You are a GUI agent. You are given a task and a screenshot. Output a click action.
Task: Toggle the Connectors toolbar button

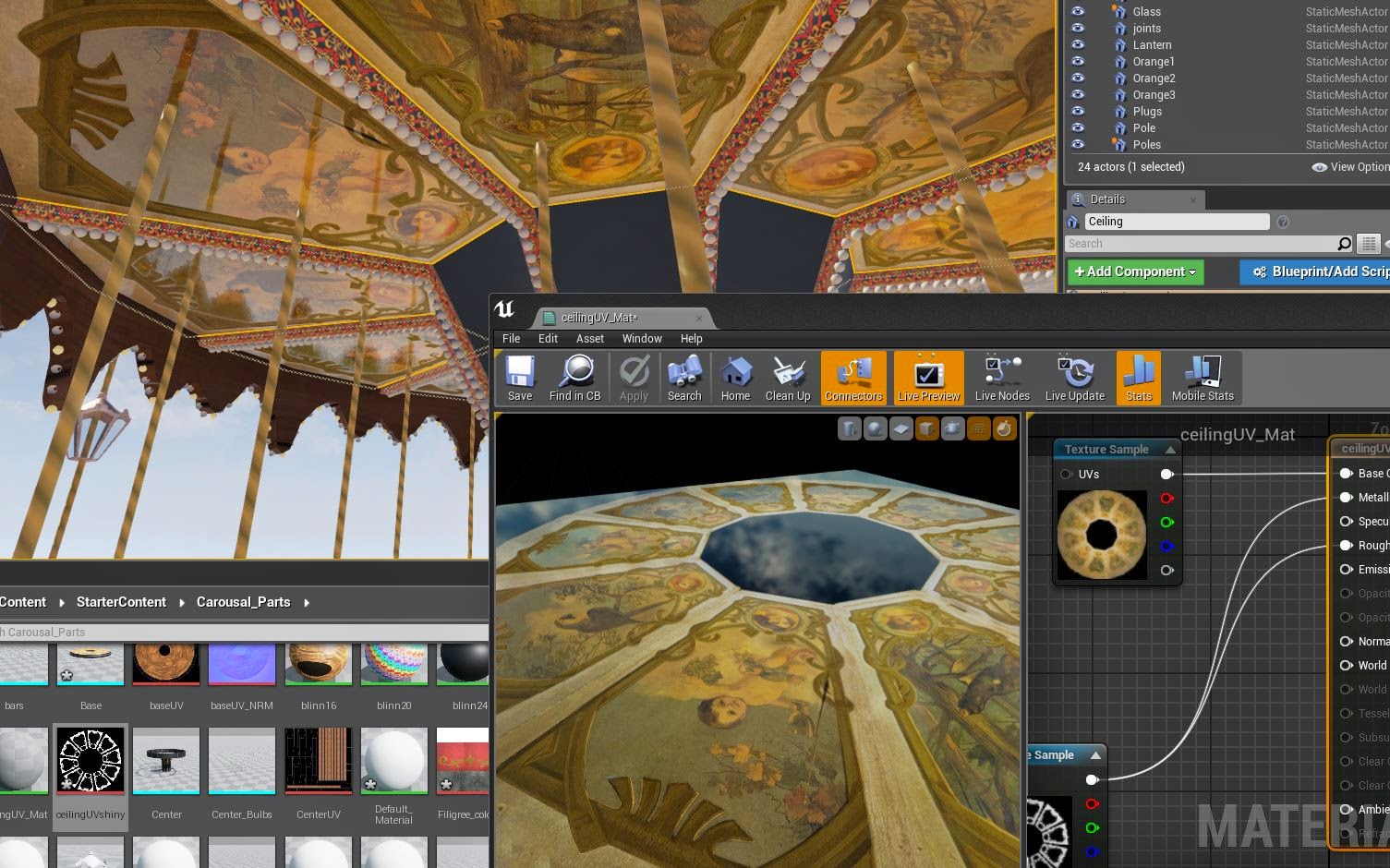pyautogui.click(x=853, y=378)
